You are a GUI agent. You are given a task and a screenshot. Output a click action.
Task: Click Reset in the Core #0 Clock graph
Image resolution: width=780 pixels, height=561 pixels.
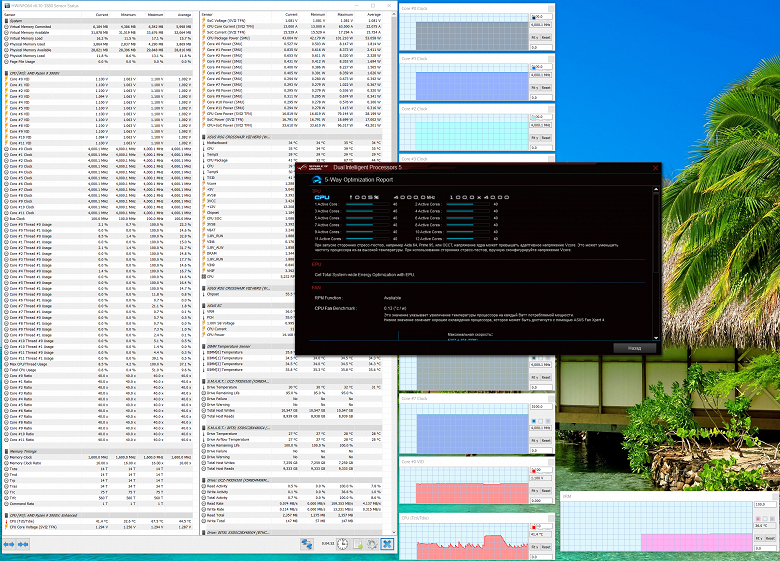pyautogui.click(x=547, y=37)
